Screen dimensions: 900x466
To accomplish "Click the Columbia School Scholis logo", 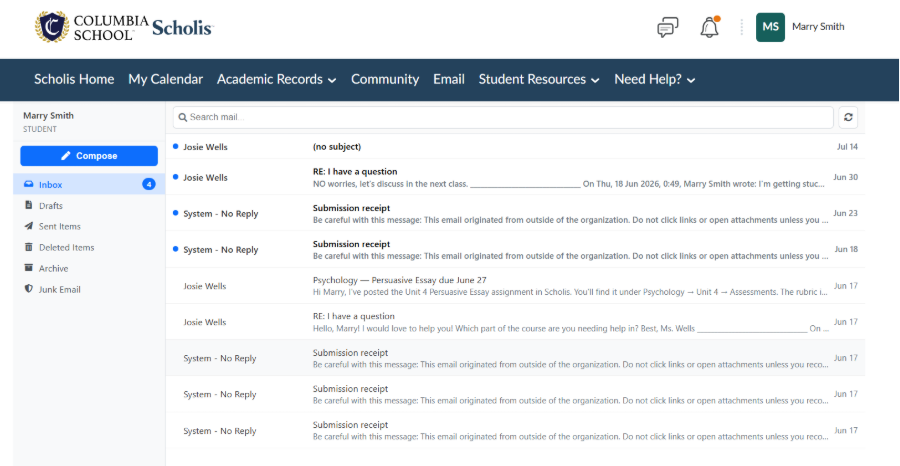I will point(124,27).
